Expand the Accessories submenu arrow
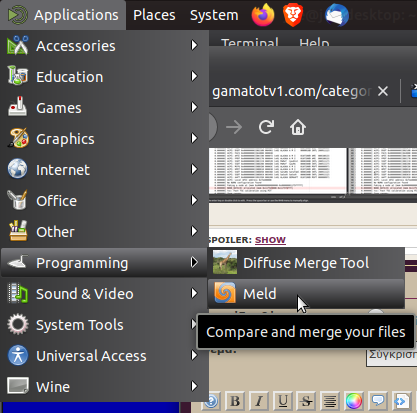 194,45
